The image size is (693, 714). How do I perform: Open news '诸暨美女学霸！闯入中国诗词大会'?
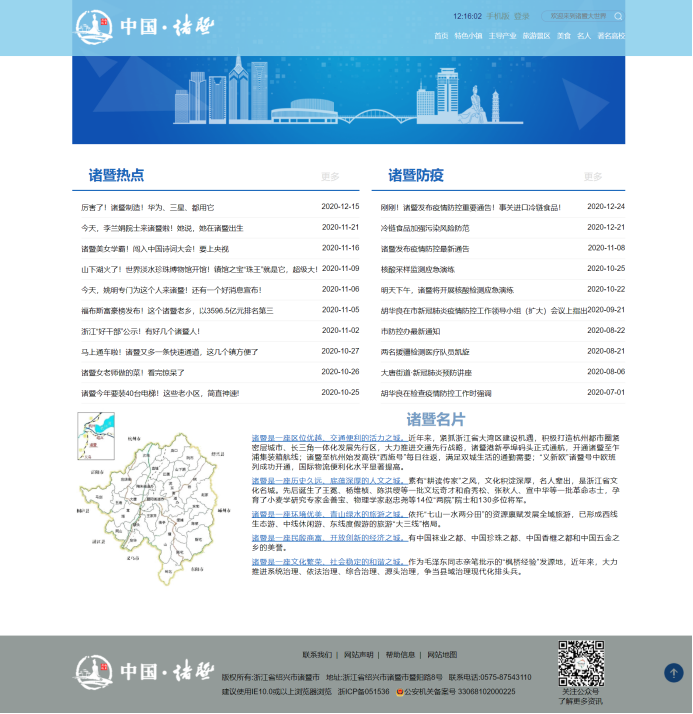click(x=155, y=249)
